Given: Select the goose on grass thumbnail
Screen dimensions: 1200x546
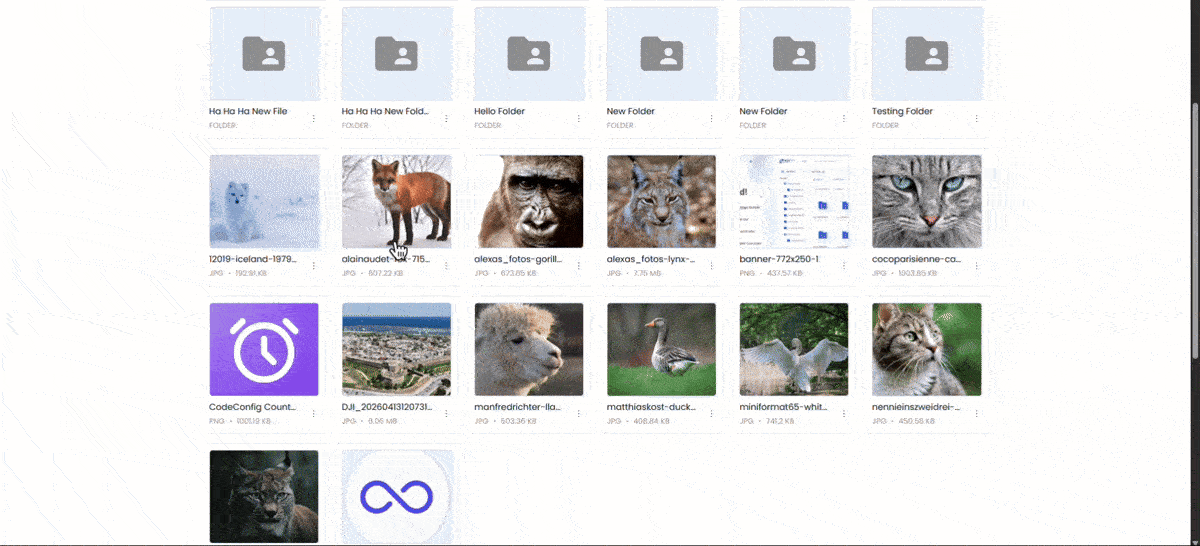Looking at the screenshot, I should coord(662,349).
